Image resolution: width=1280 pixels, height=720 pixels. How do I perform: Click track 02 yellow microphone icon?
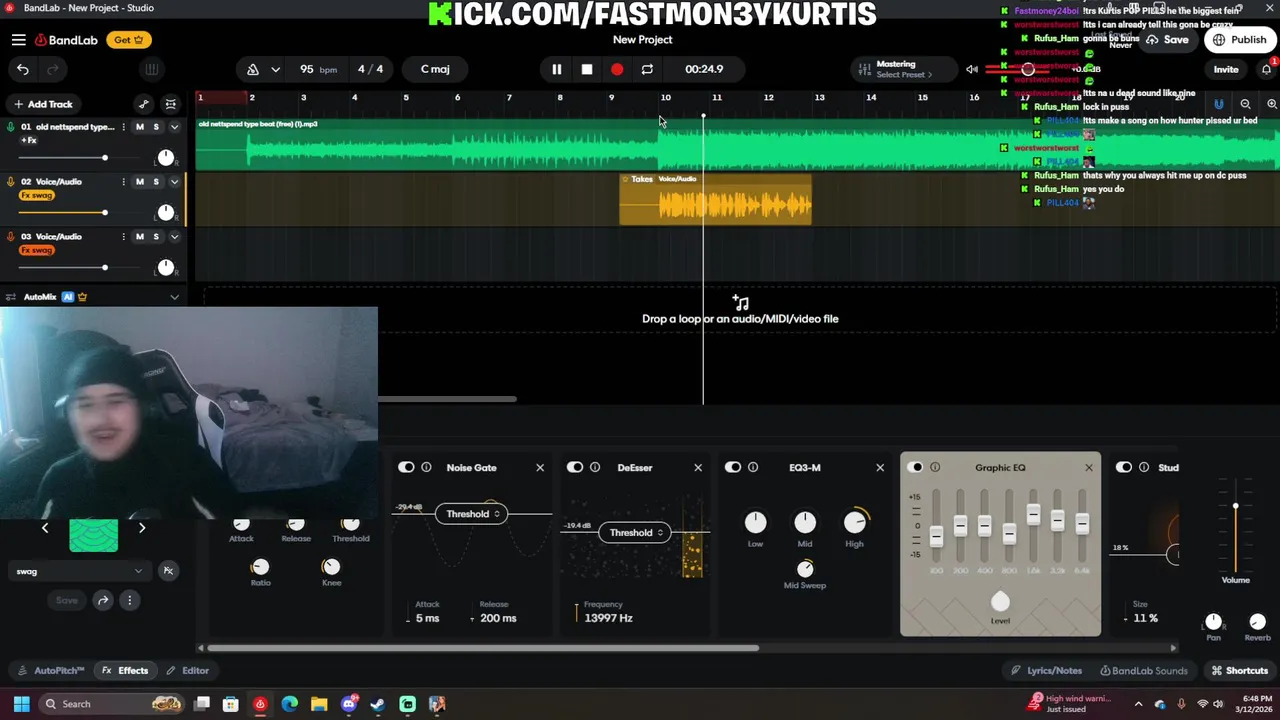pos(11,182)
